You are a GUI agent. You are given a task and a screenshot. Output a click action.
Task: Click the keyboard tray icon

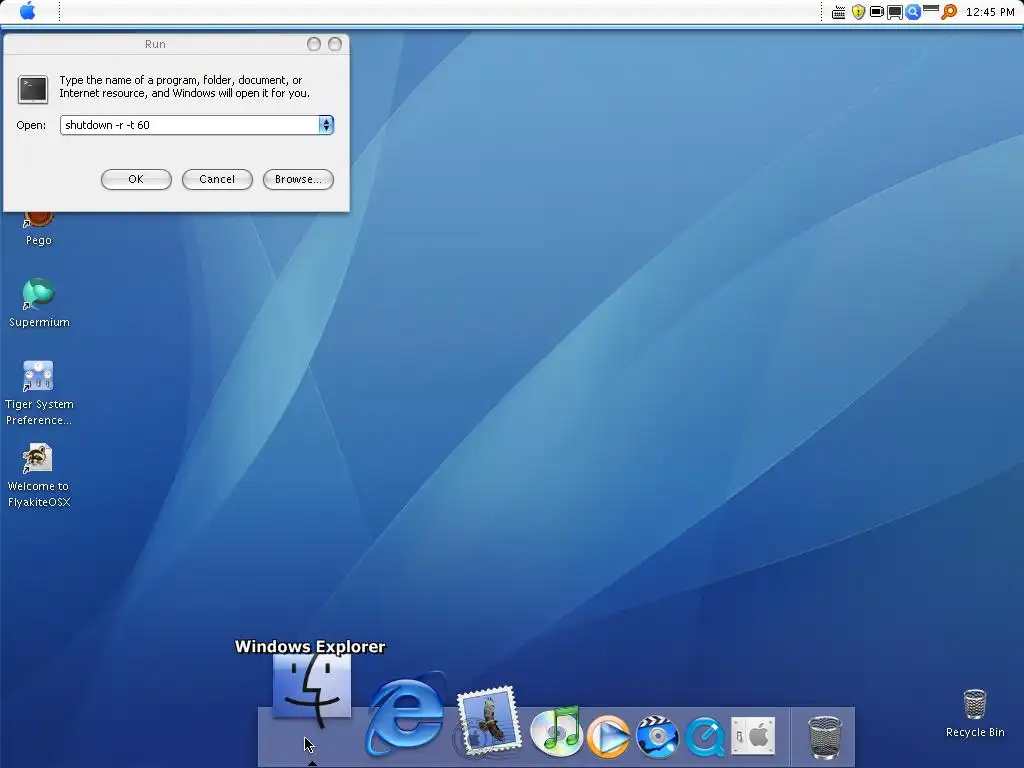tap(839, 12)
